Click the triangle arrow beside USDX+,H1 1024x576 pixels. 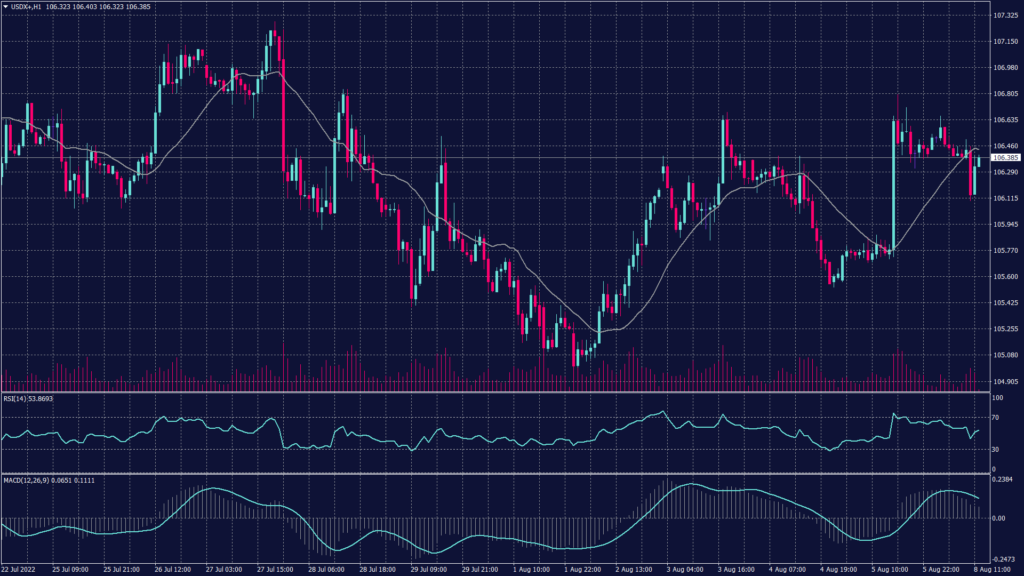[x=5, y=7]
